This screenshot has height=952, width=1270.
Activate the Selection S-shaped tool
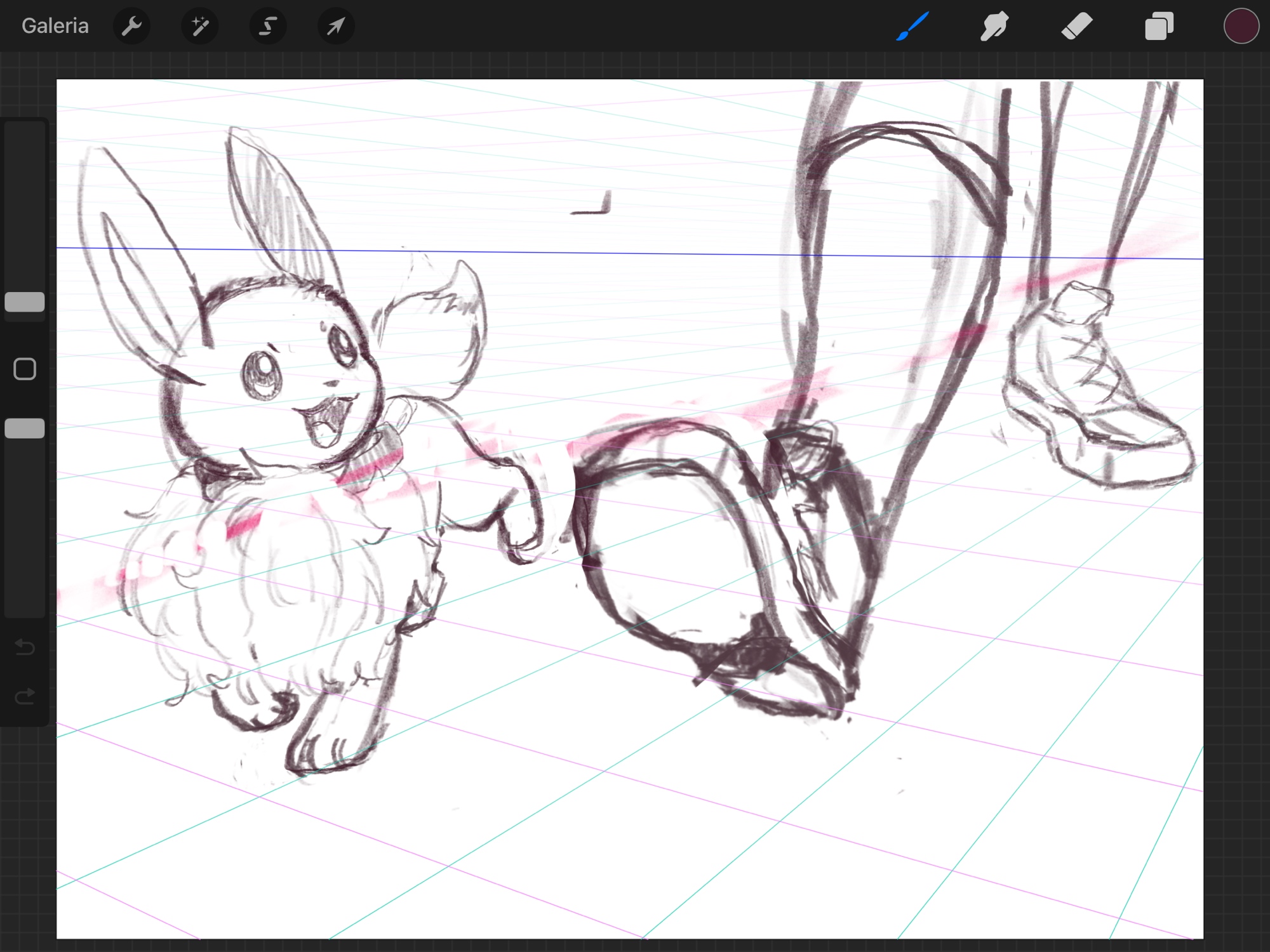268,26
